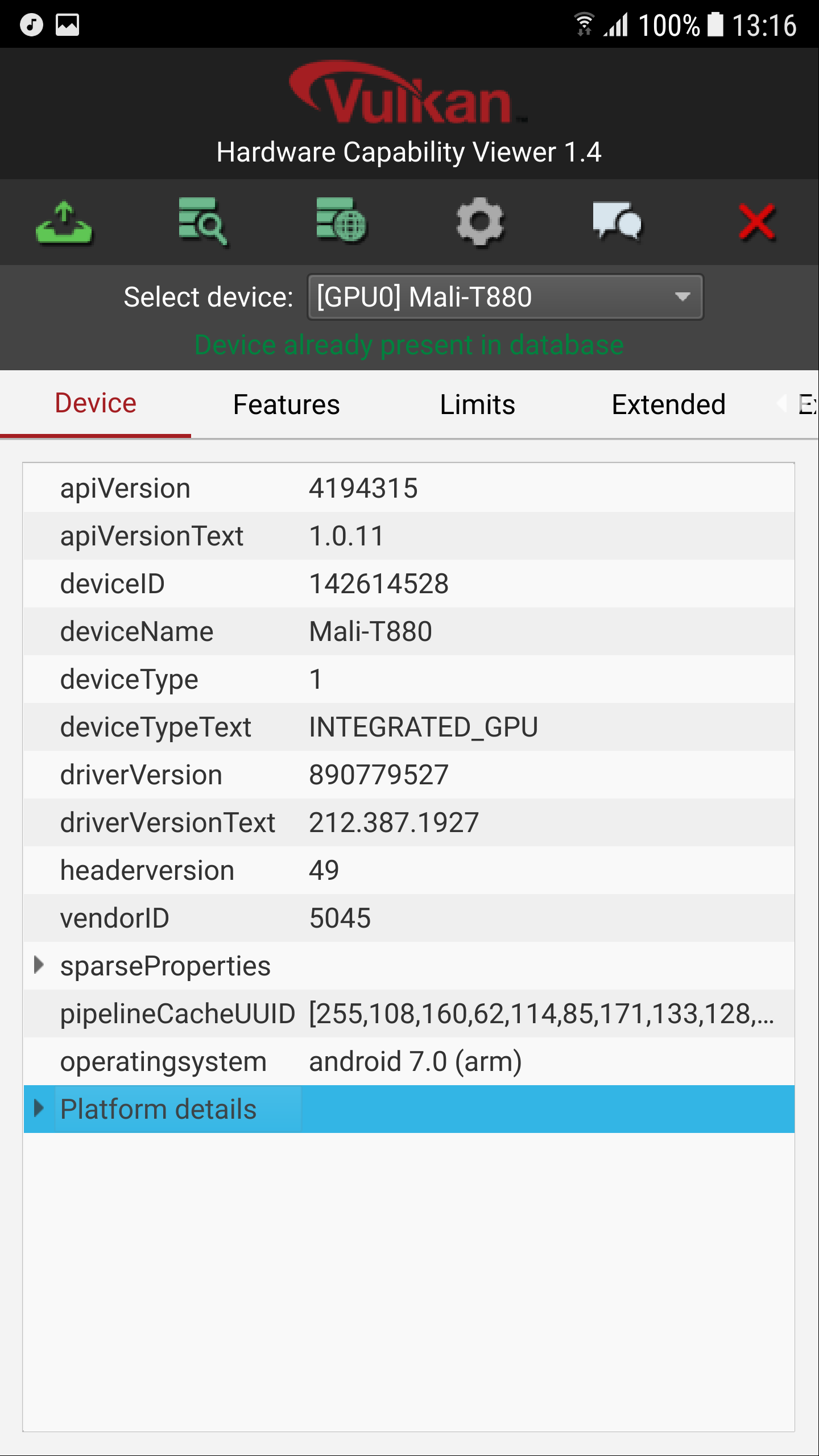This screenshot has height=1456, width=819.
Task: Tap the red X exit icon
Action: (757, 222)
